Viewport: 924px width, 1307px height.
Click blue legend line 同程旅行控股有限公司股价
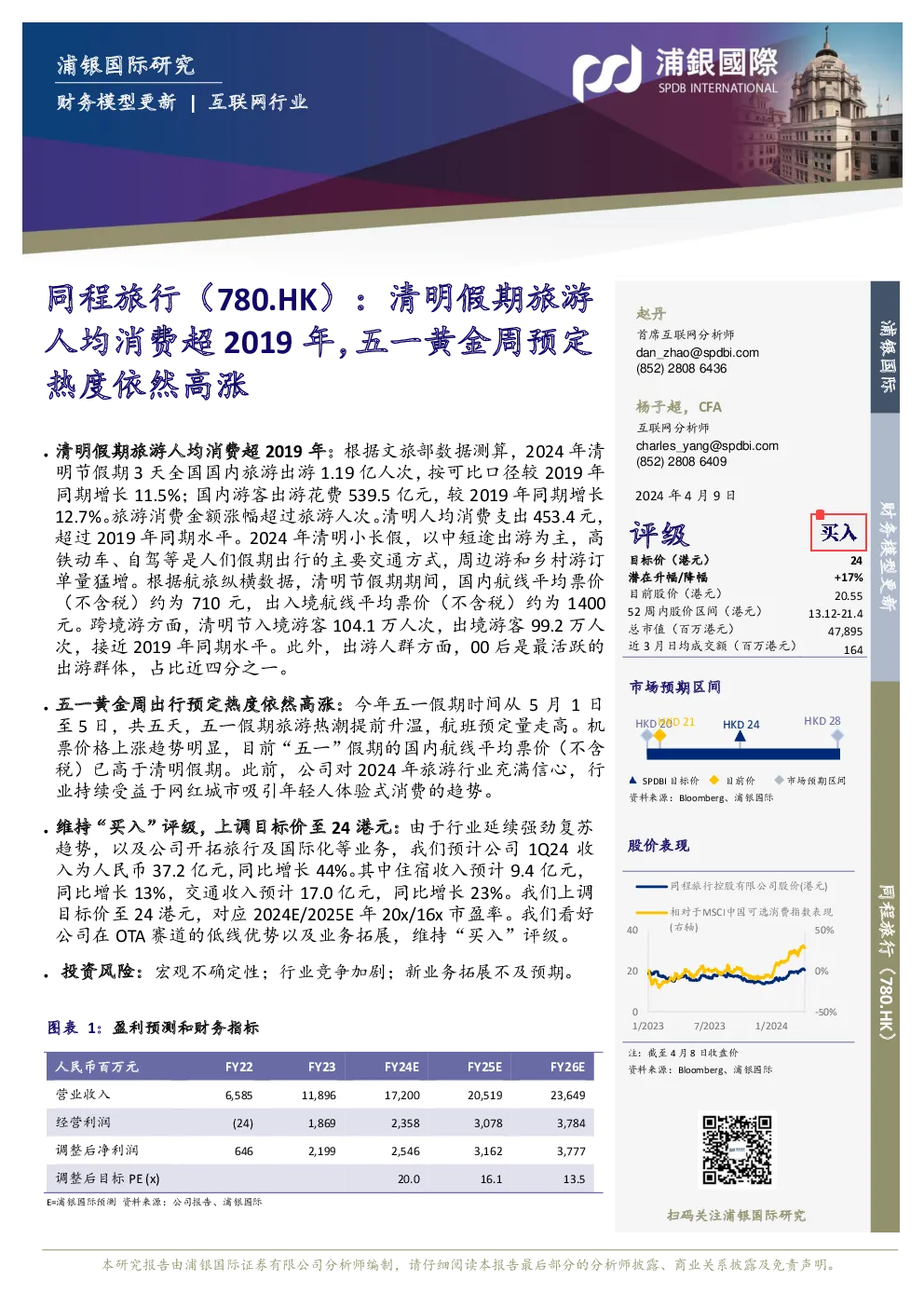pyautogui.click(x=732, y=886)
